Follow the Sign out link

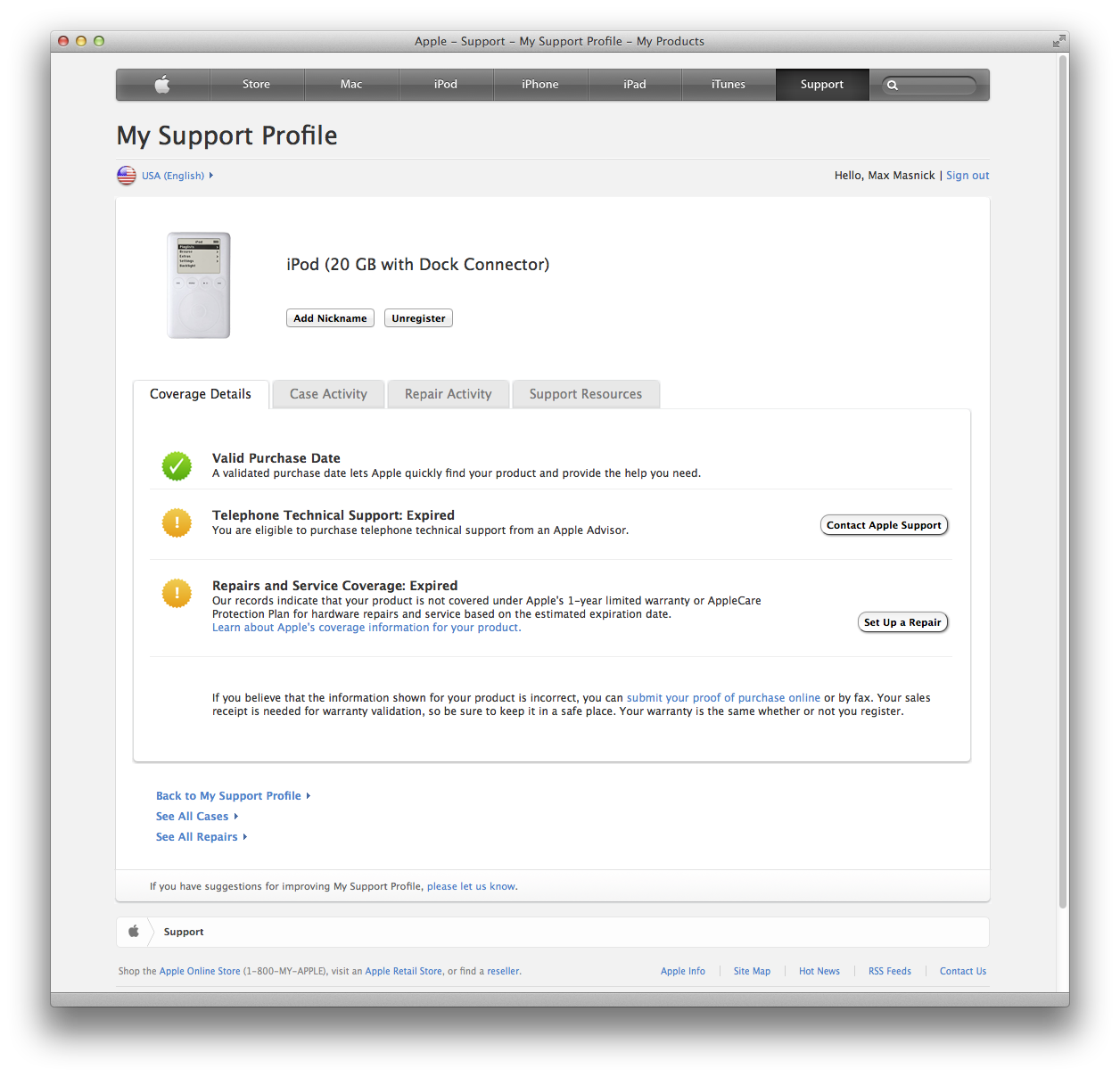tap(968, 176)
